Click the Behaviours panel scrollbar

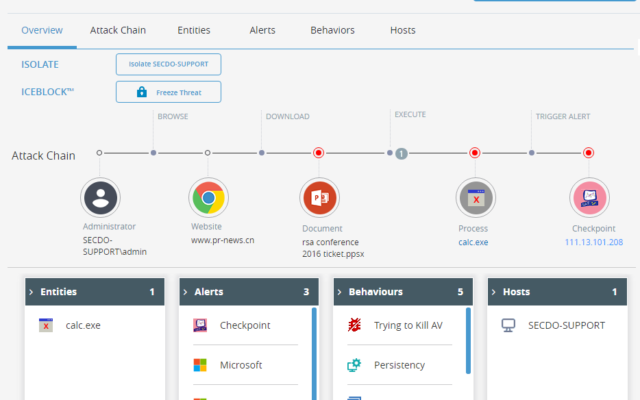coord(468,340)
